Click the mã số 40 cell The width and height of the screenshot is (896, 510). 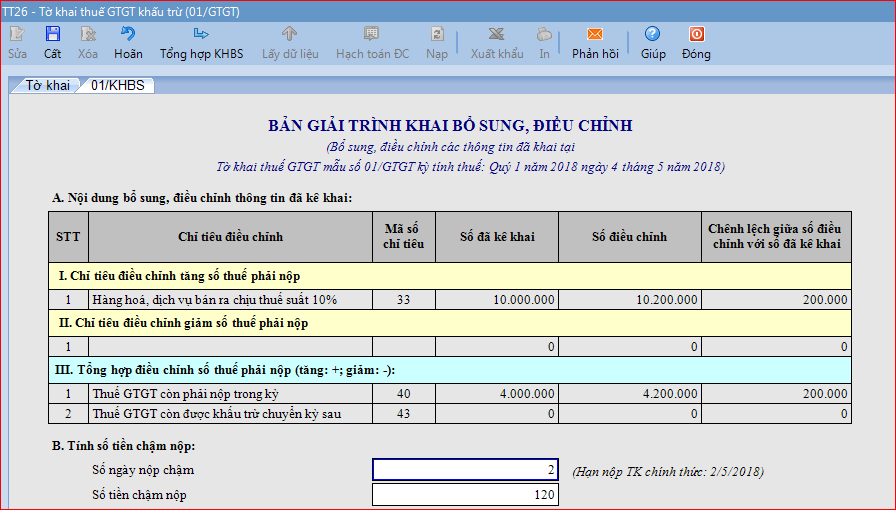(x=404, y=394)
